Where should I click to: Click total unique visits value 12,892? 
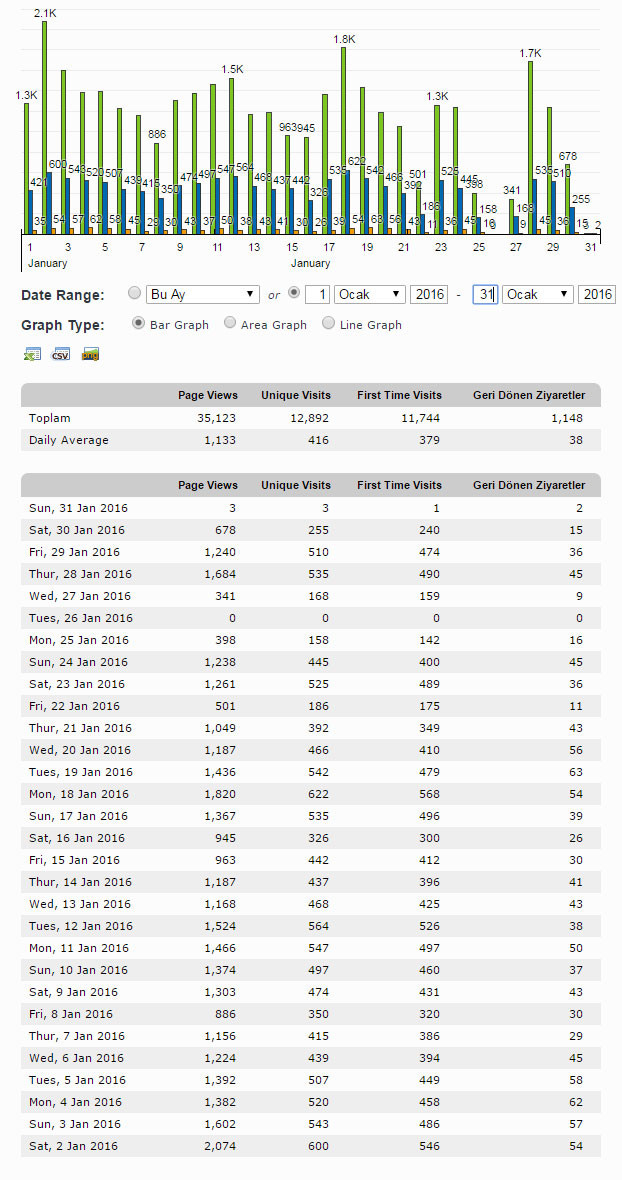(309, 418)
